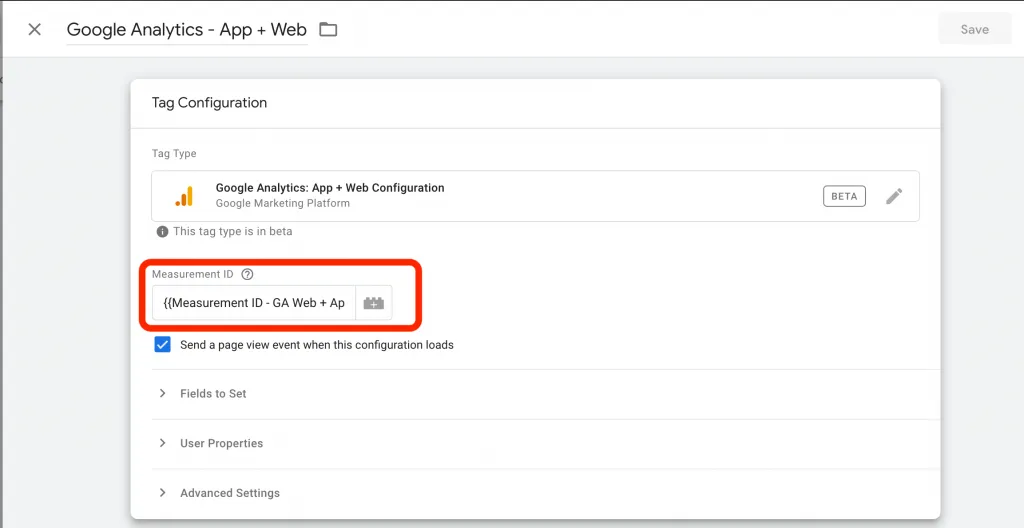The image size is (1024, 528).
Task: Click the folder icon beside the tag name
Action: pos(328,29)
